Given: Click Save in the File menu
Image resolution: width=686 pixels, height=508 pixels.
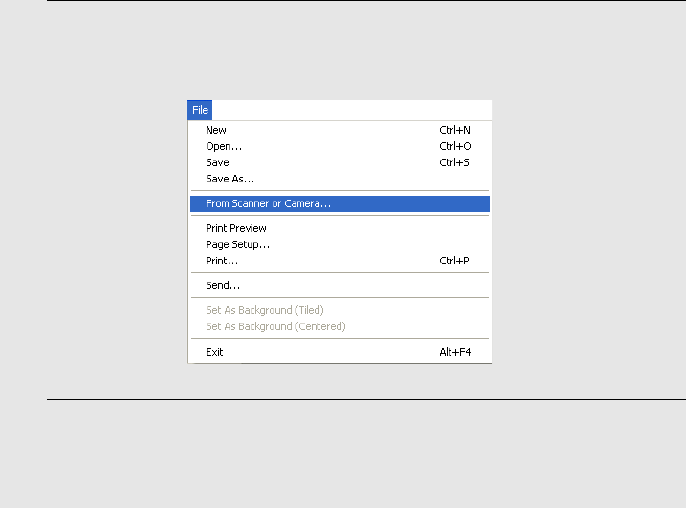Looking at the screenshot, I should [x=217, y=162].
